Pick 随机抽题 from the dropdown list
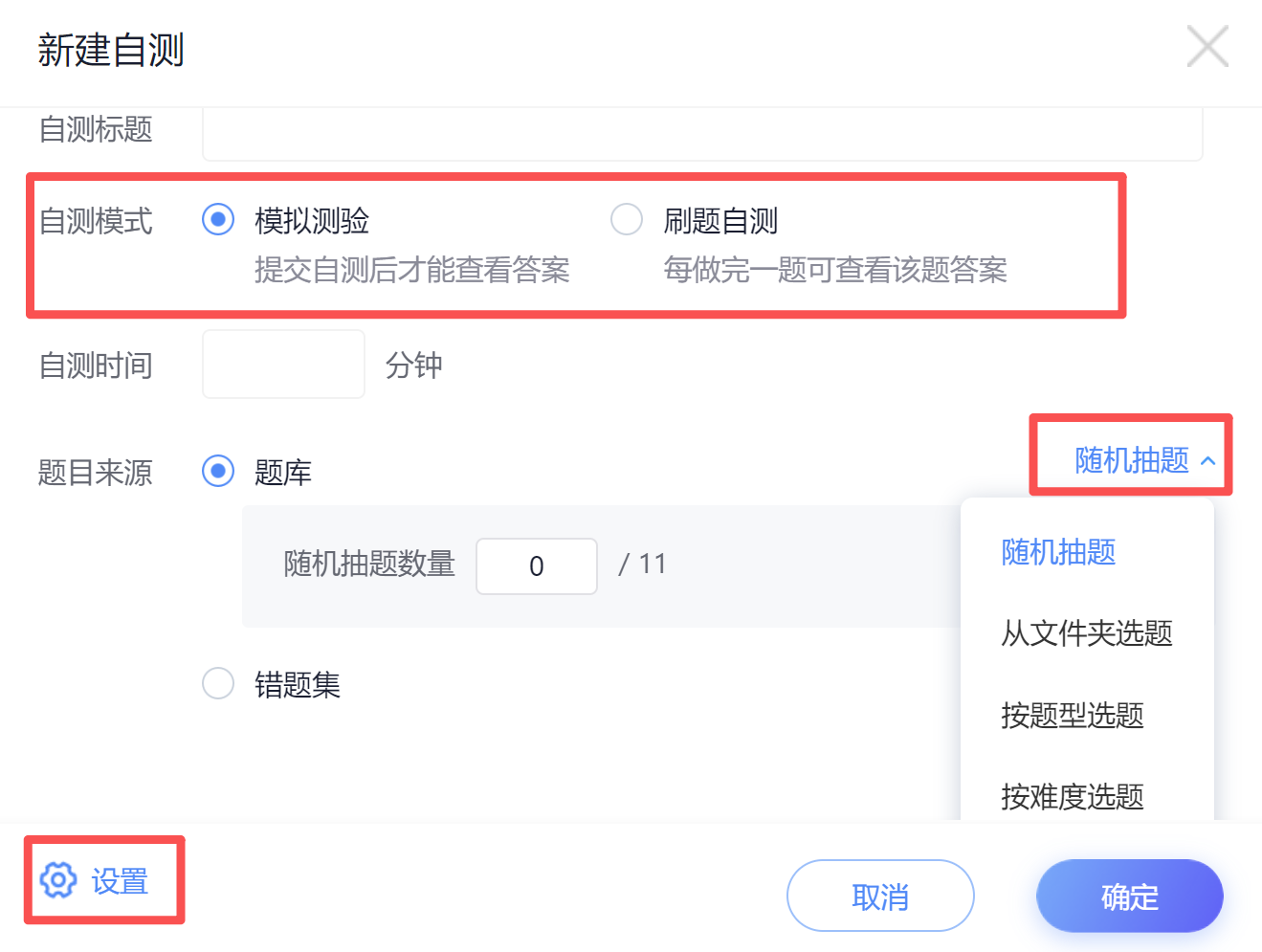Image resolution: width=1262 pixels, height=952 pixels. [x=1058, y=552]
